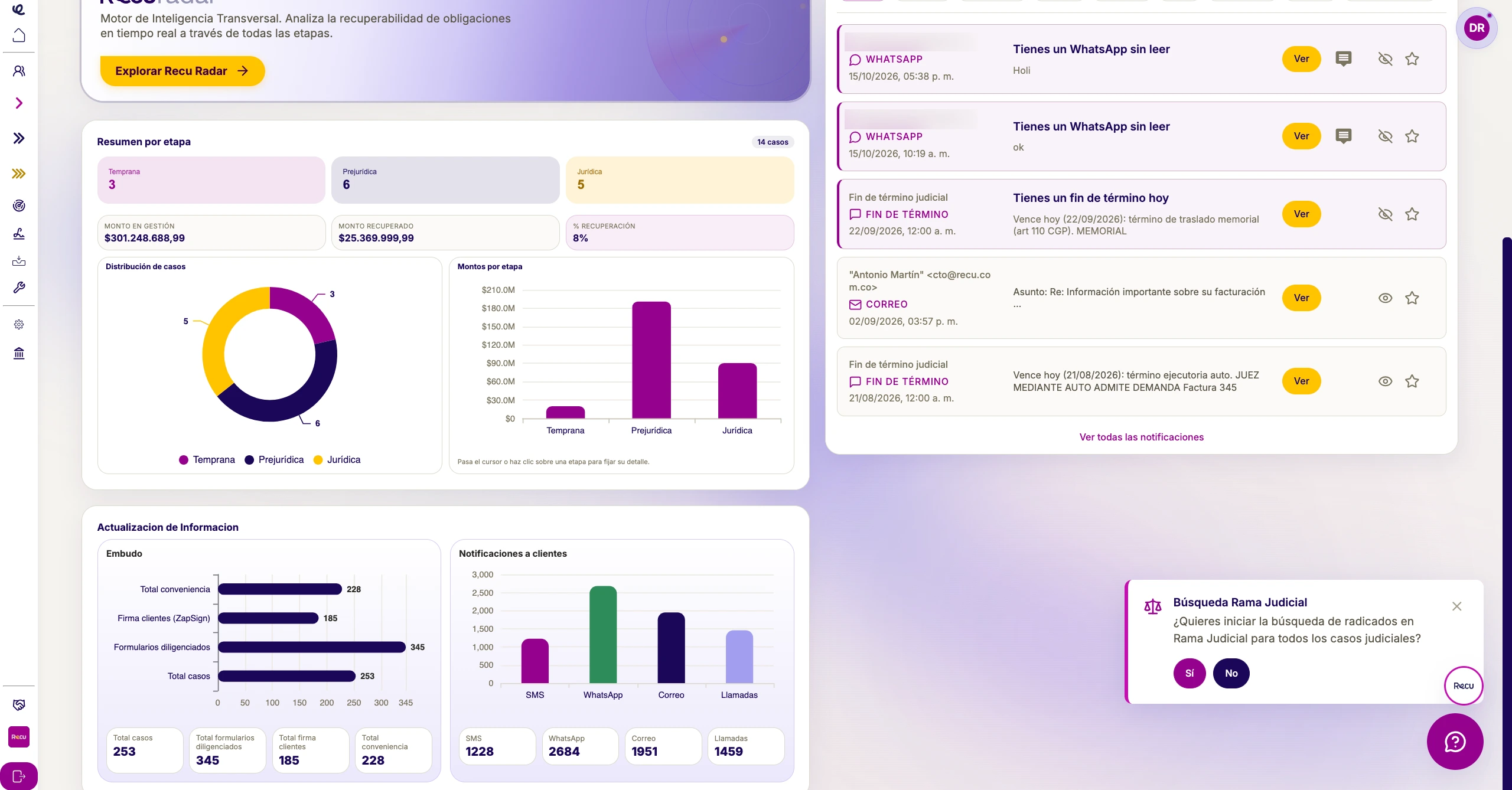Image resolution: width=1512 pixels, height=790 pixels.
Task: Star the ok WhatsApp notification
Action: (1412, 136)
